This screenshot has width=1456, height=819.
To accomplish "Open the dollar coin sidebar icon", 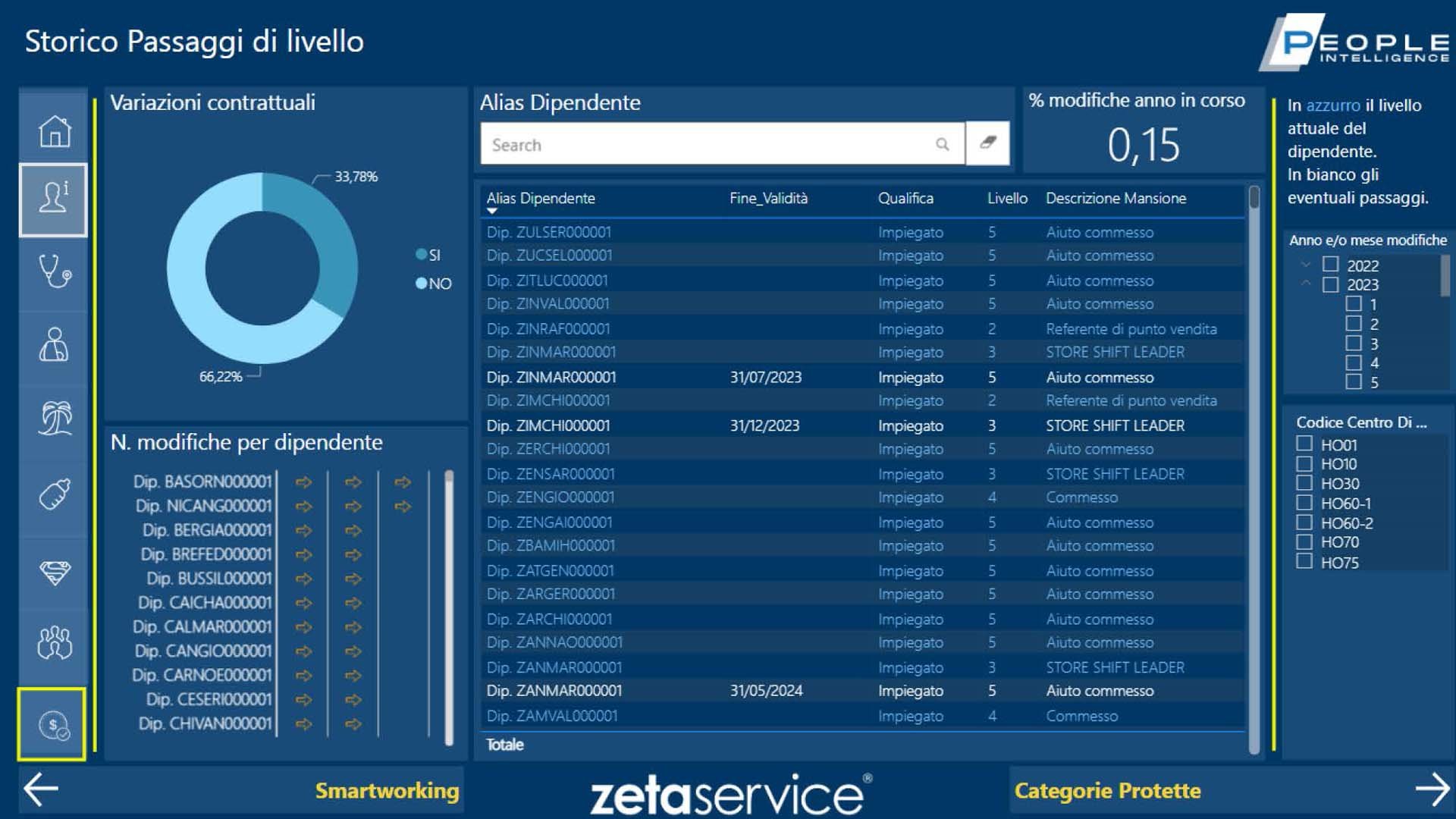I will pos(54,725).
